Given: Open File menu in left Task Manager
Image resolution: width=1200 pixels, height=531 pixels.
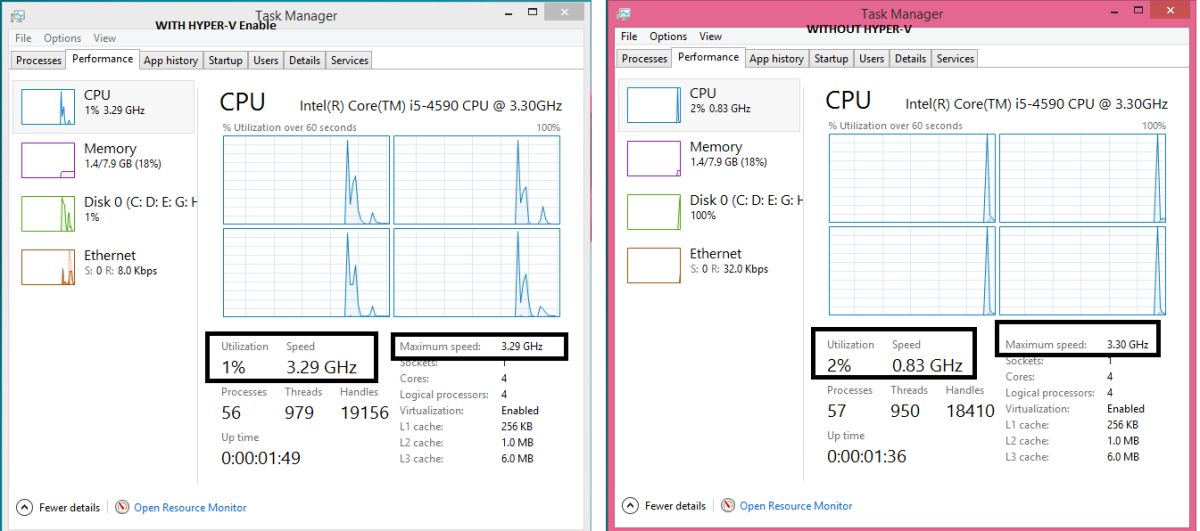Looking at the screenshot, I should 23,38.
